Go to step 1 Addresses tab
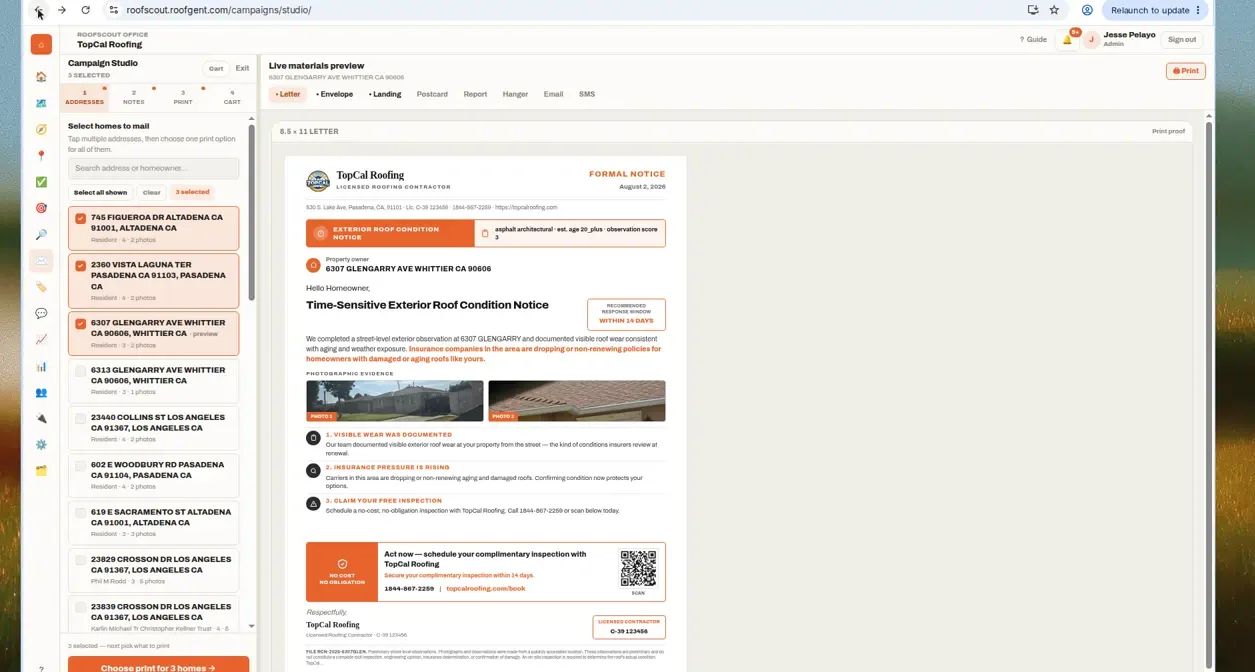1255x672 pixels. click(x=84, y=97)
